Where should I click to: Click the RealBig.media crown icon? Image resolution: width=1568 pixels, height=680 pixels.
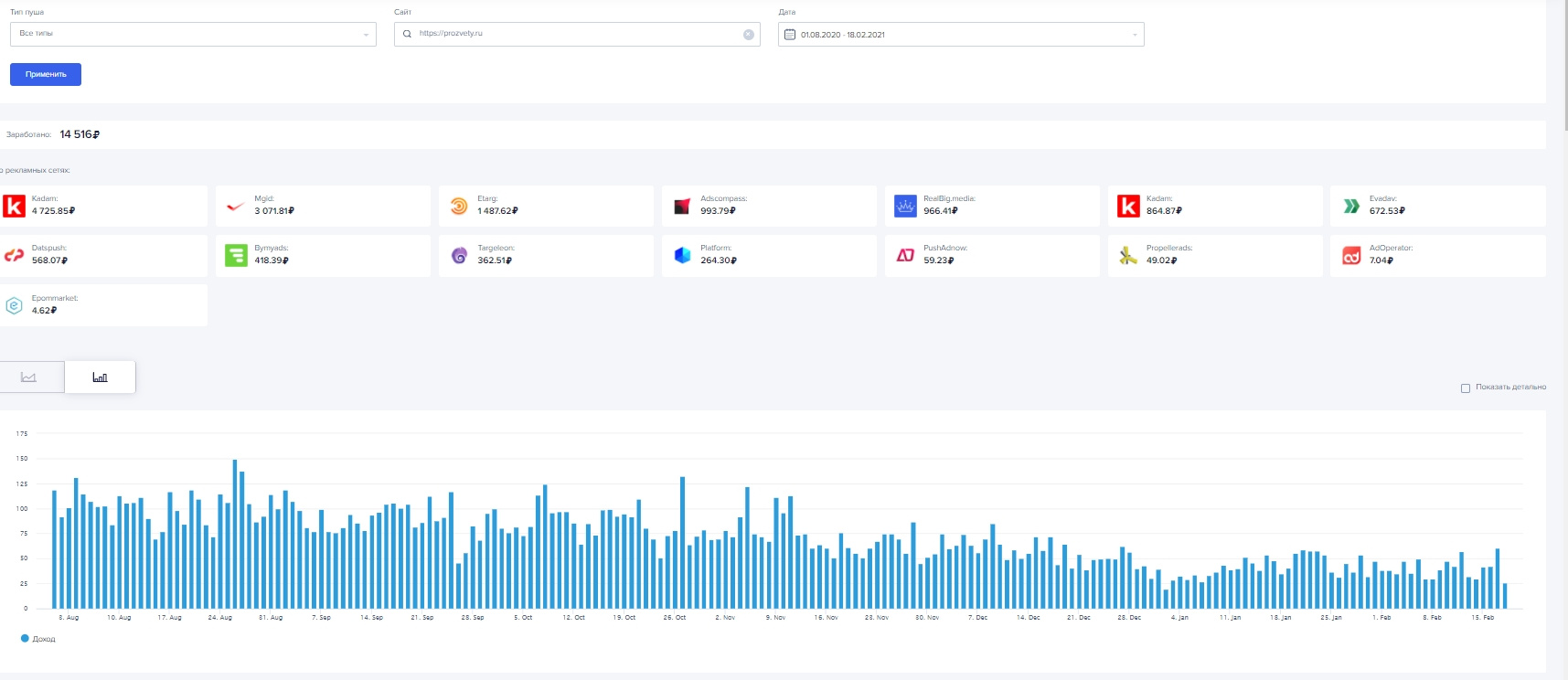coord(905,207)
